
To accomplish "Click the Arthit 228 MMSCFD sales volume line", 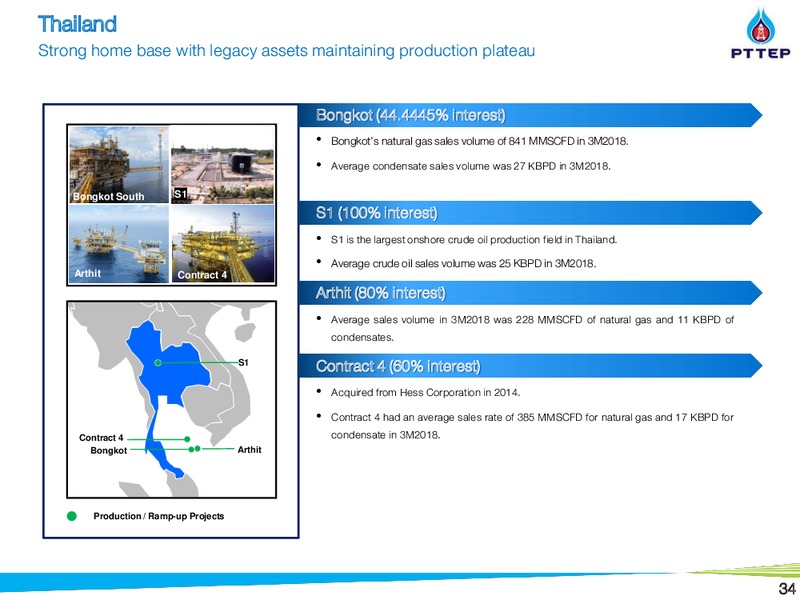I will pos(532,329).
